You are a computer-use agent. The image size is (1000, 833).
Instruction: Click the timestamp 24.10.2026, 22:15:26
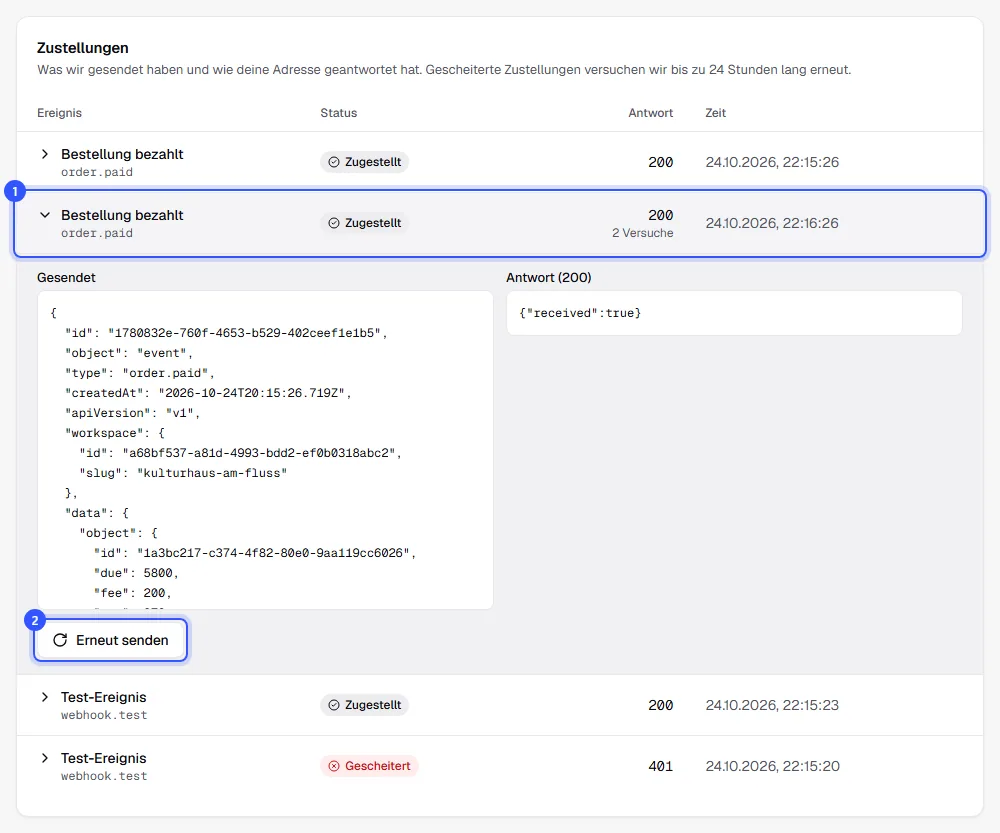pos(772,162)
